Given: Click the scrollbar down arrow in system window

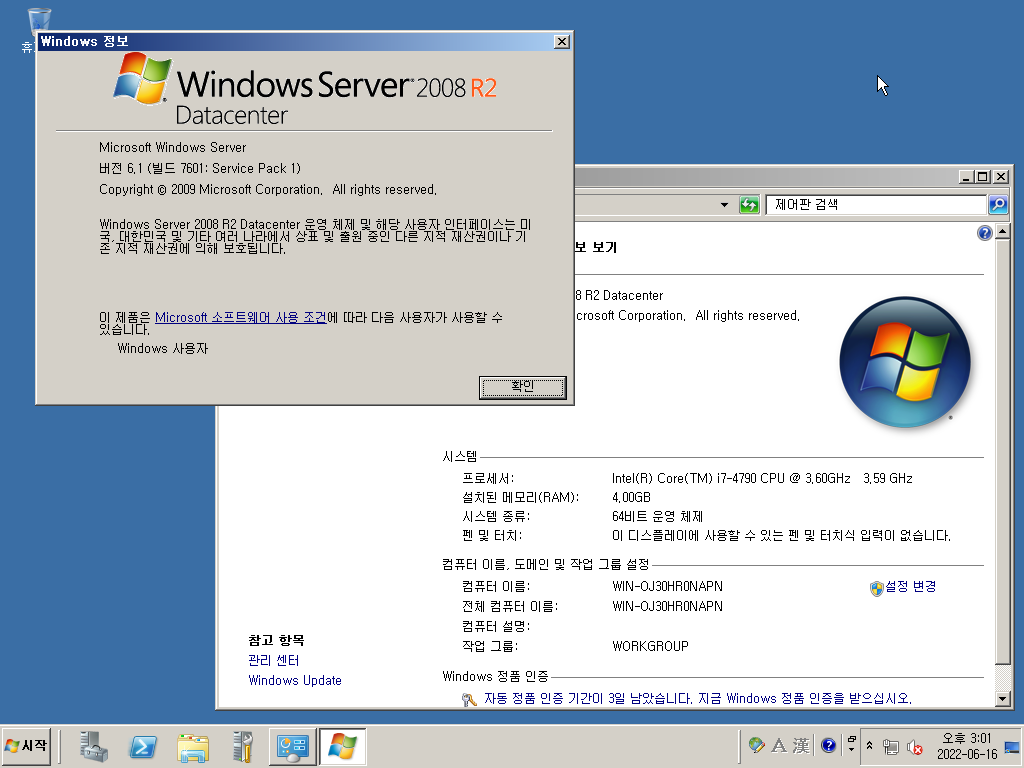Looking at the screenshot, I should pos(1002,698).
